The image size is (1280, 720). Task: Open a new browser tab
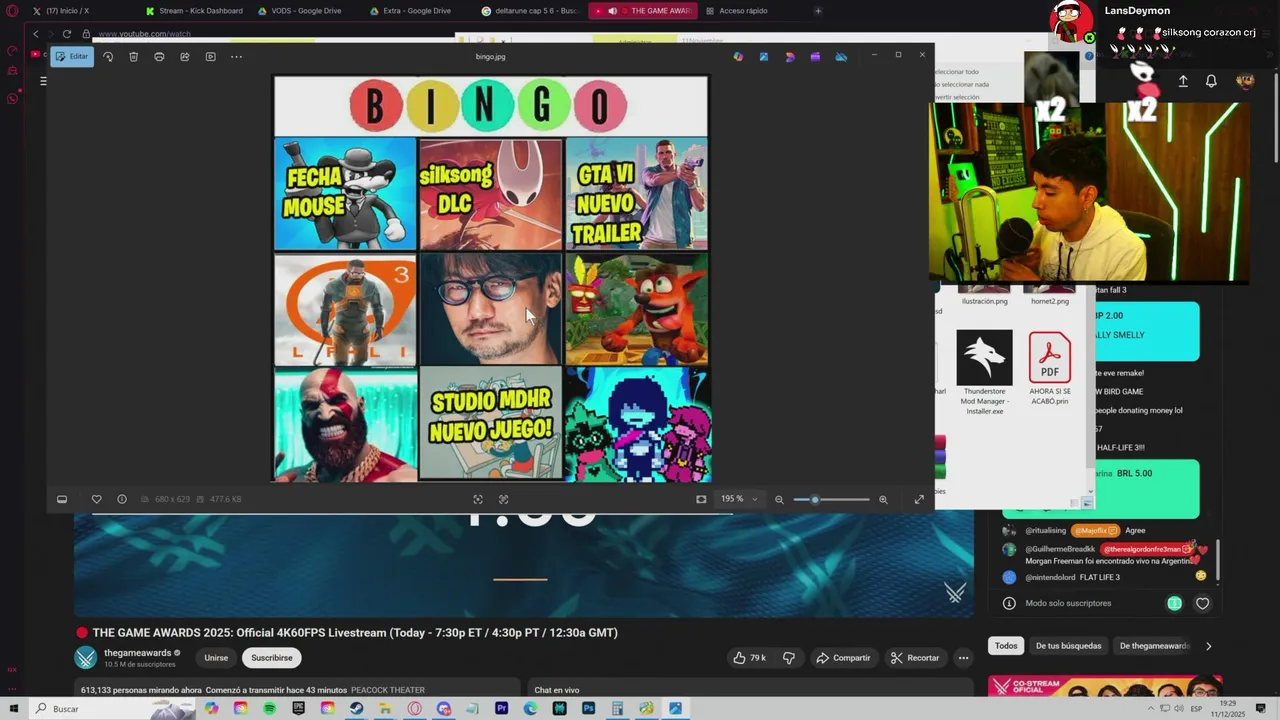[818, 11]
